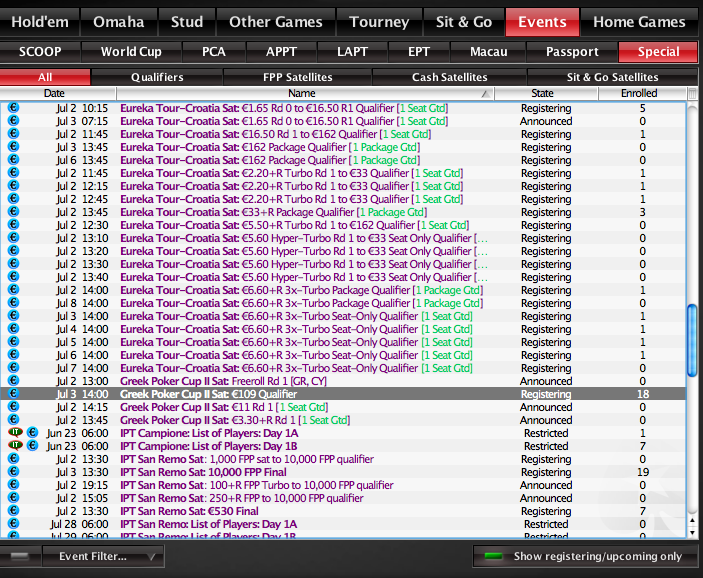703x578 pixels.
Task: Select IPT San Remo Sat: €530 Final
Action: 343,511
